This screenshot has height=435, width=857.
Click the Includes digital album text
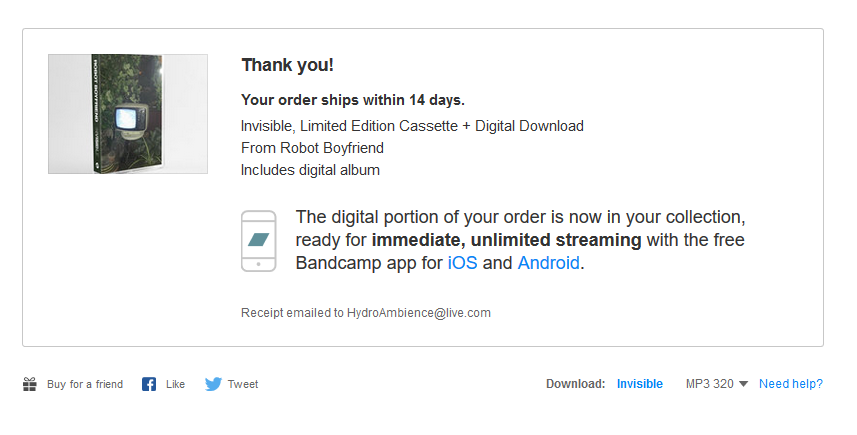click(310, 170)
